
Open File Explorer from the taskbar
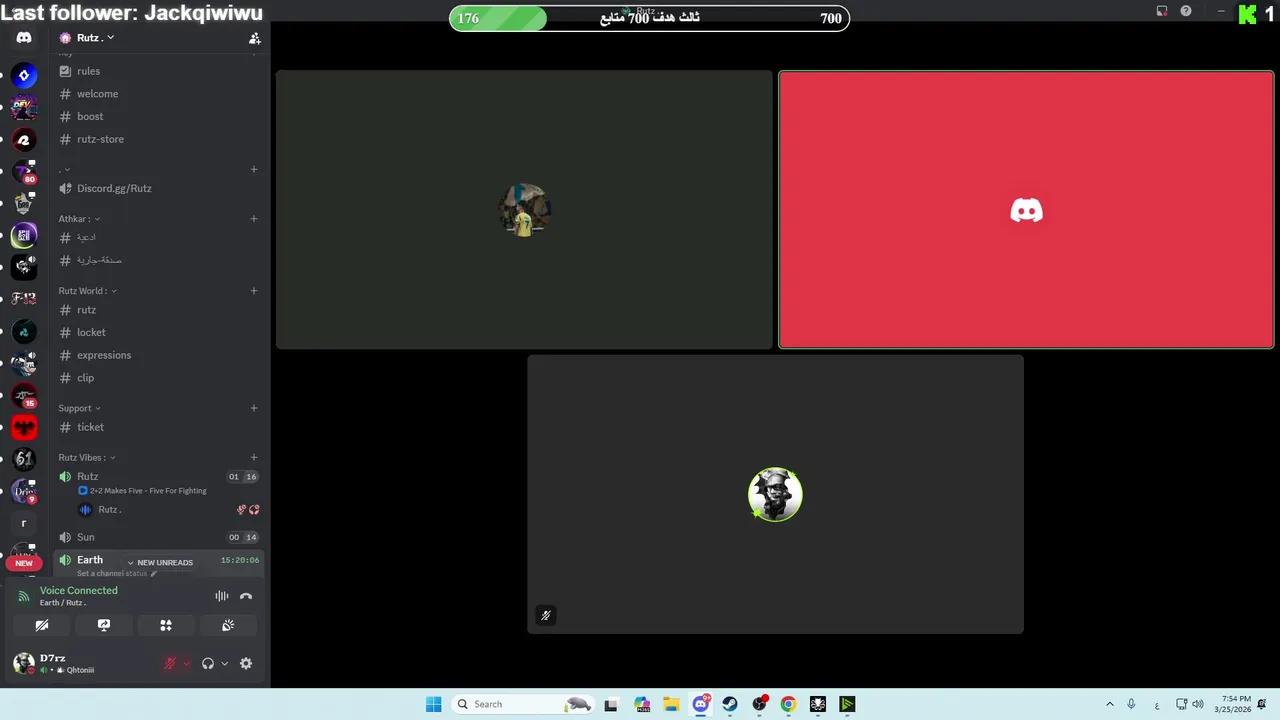point(671,704)
